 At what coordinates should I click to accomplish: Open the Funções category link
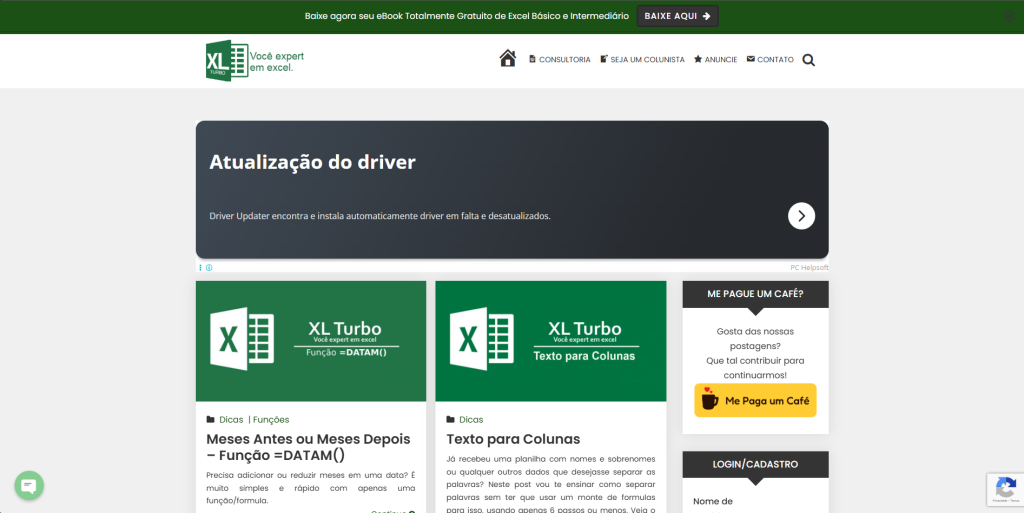point(271,420)
